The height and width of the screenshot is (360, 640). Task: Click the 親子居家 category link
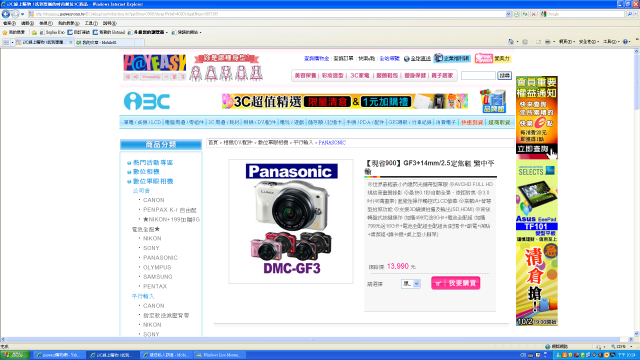click(442, 76)
